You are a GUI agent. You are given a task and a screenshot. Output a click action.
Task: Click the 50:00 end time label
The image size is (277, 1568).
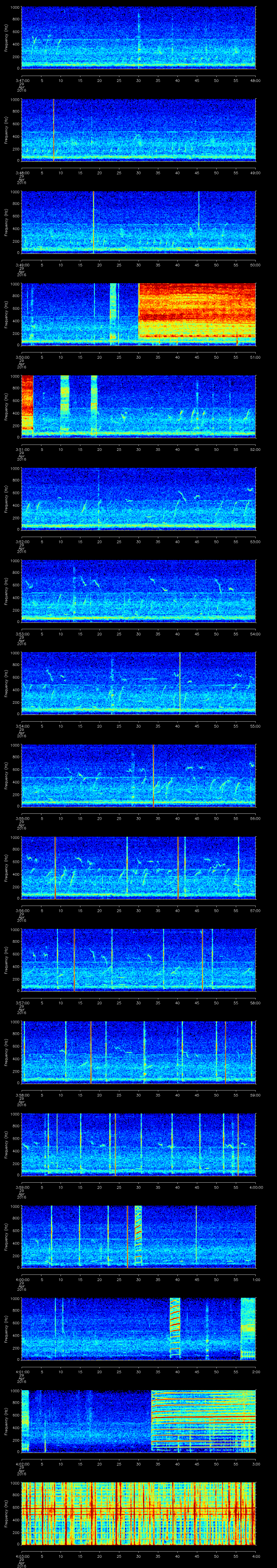point(255,265)
